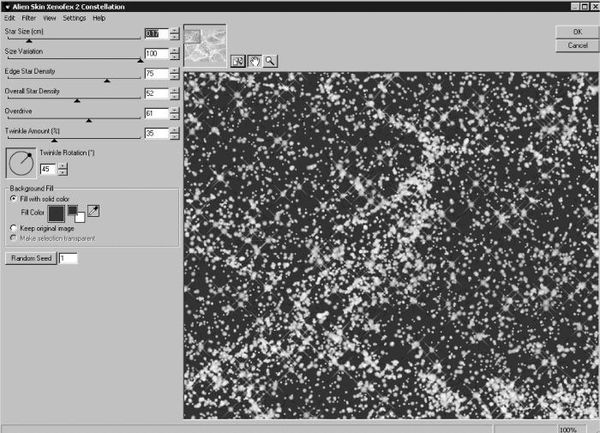The height and width of the screenshot is (433, 600).
Task: Select the hand pan tool
Action: click(x=255, y=60)
